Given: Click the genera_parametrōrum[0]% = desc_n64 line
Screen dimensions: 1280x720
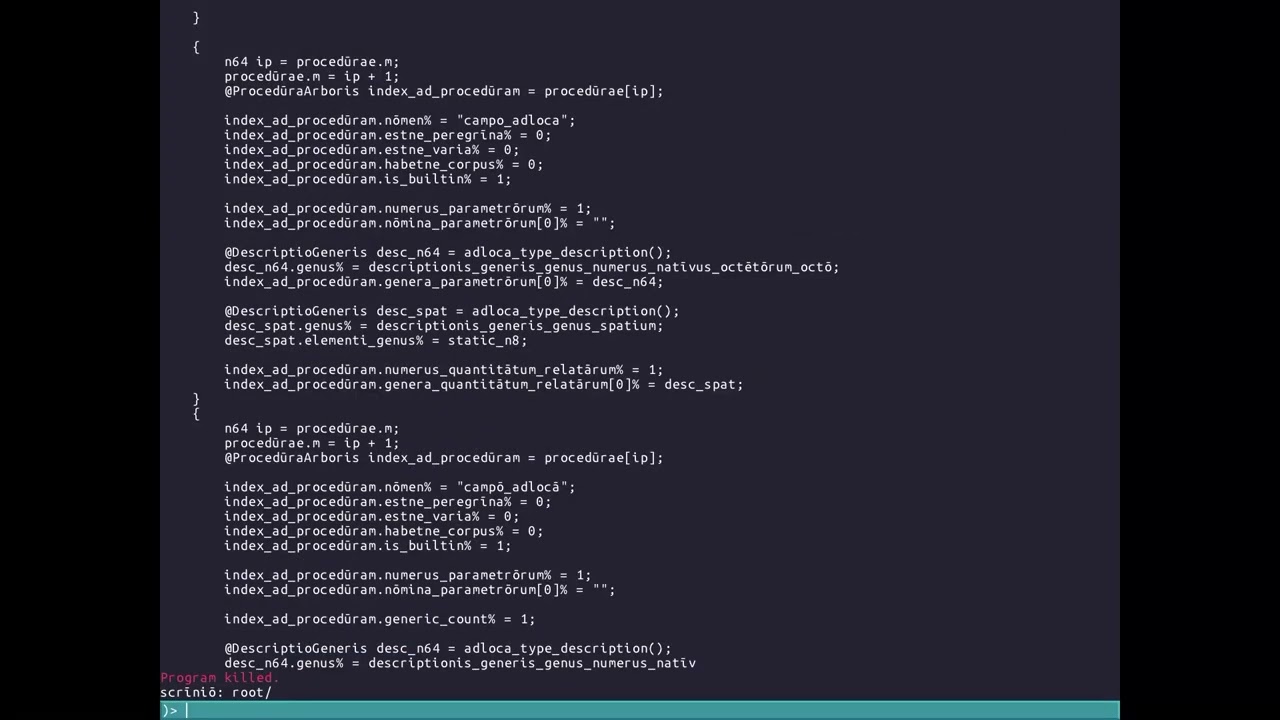Looking at the screenshot, I should 444,282.
